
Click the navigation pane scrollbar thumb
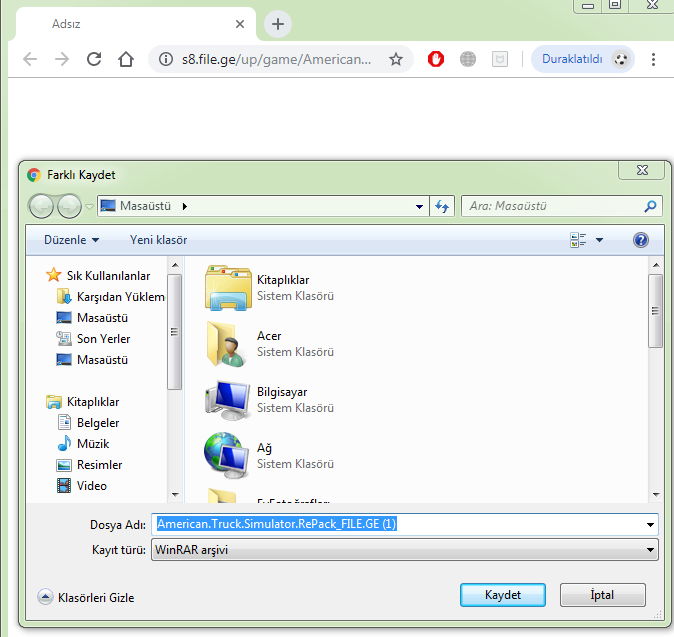(x=174, y=332)
